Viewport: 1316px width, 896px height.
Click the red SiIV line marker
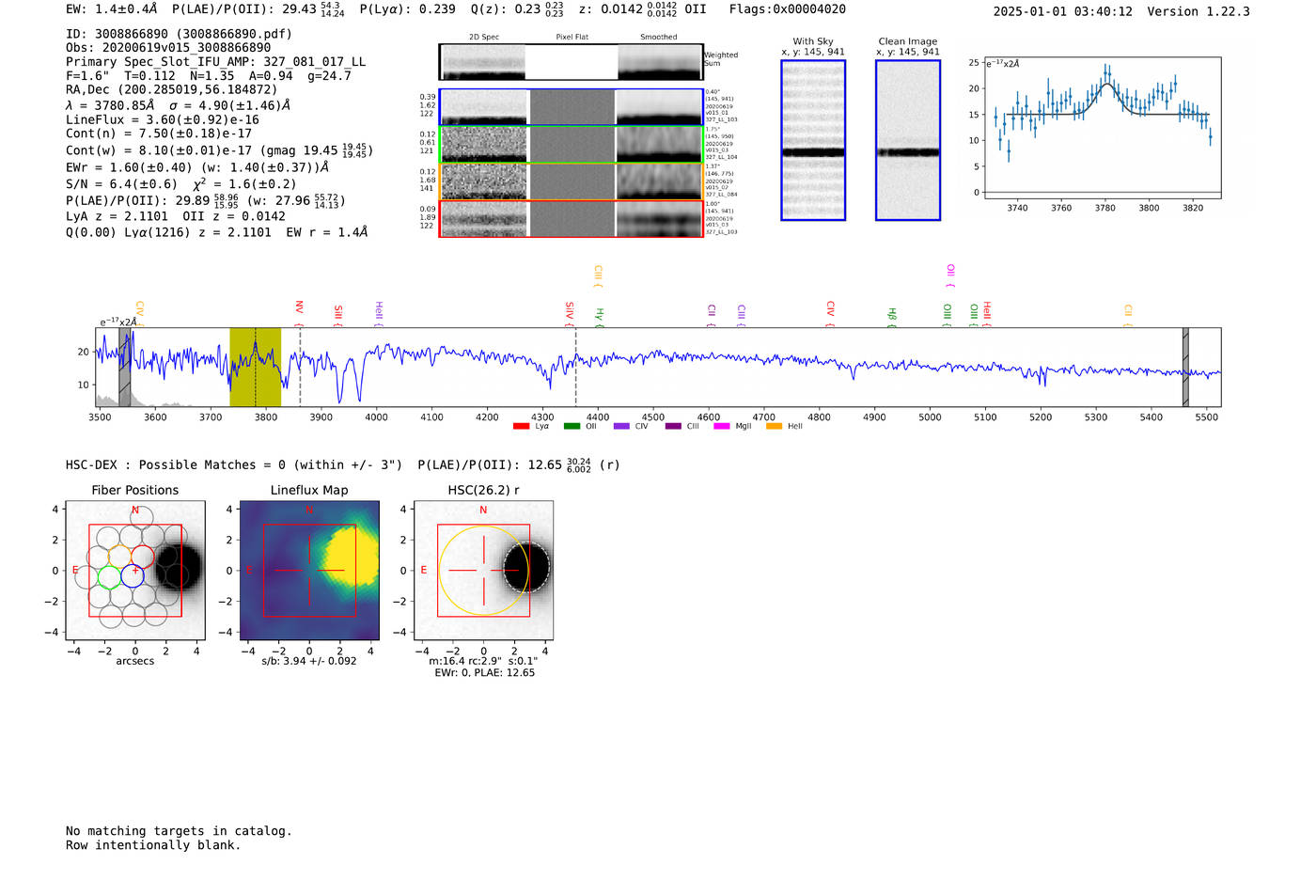point(570,314)
